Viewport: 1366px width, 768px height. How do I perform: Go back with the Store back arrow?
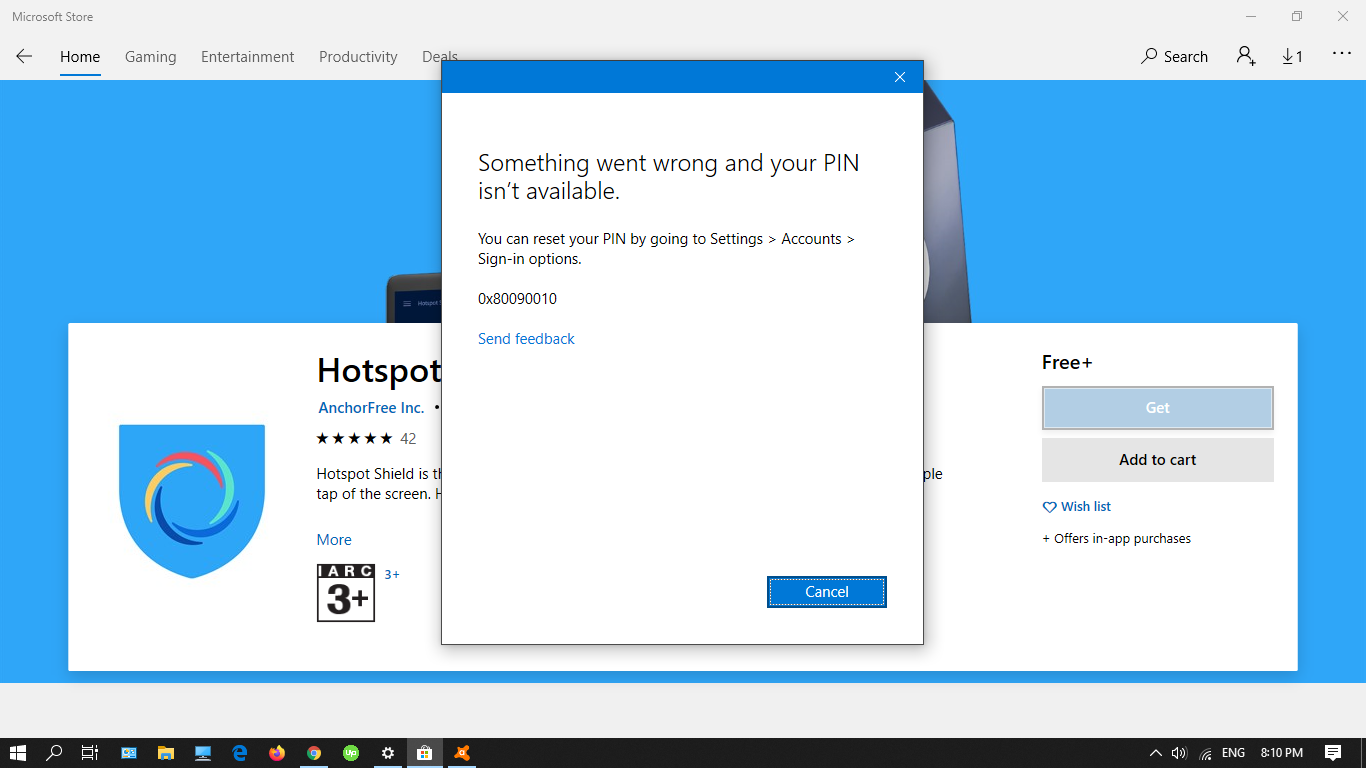[24, 56]
